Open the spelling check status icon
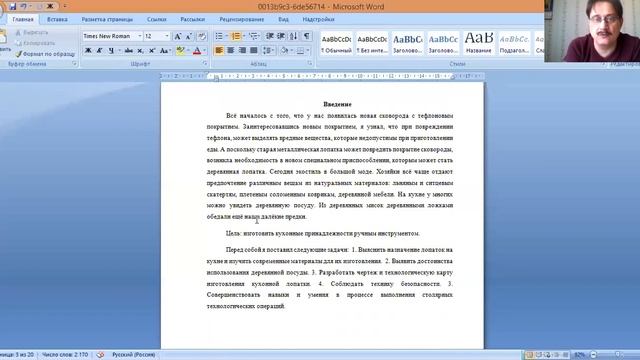 click(x=100, y=355)
